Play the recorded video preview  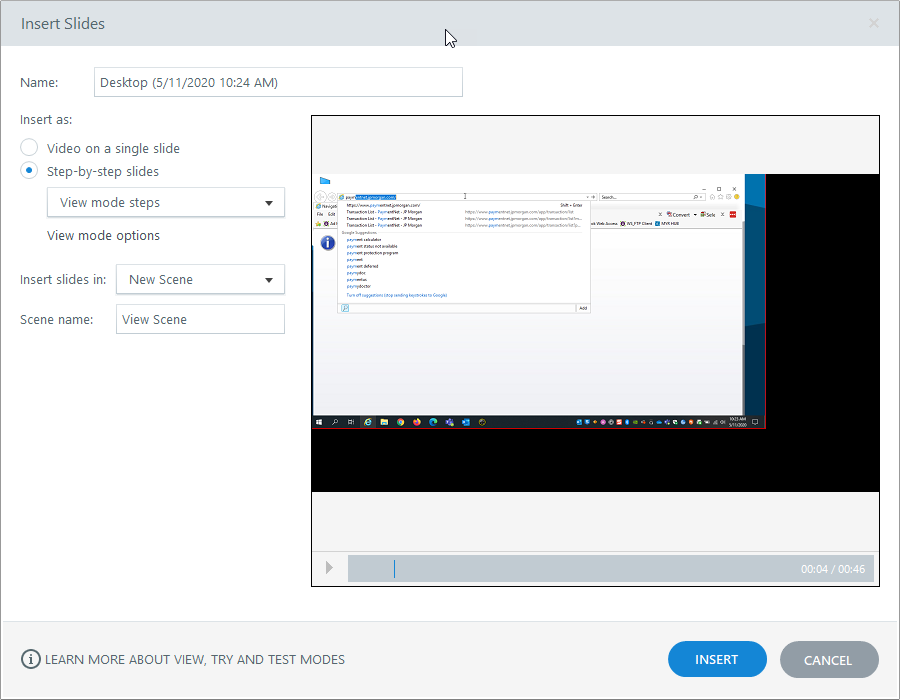tap(329, 568)
